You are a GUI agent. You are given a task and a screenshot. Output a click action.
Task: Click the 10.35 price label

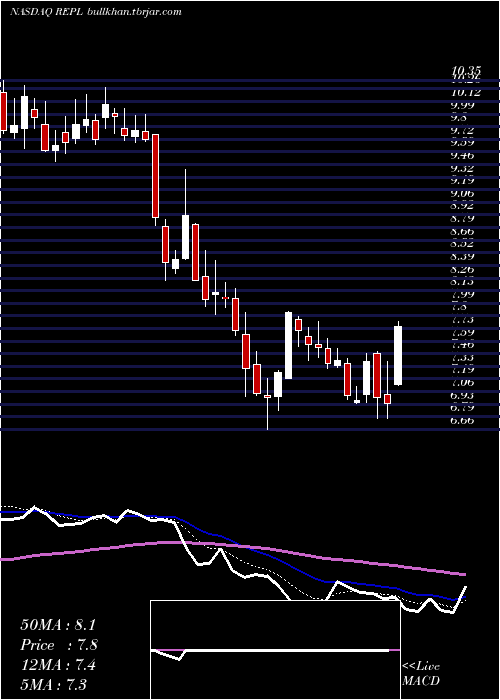click(466, 71)
